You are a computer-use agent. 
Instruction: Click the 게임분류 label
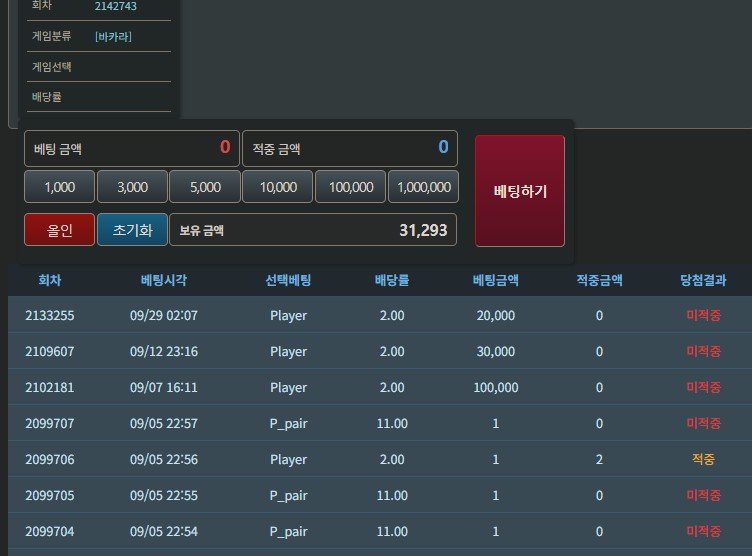[x=51, y=36]
